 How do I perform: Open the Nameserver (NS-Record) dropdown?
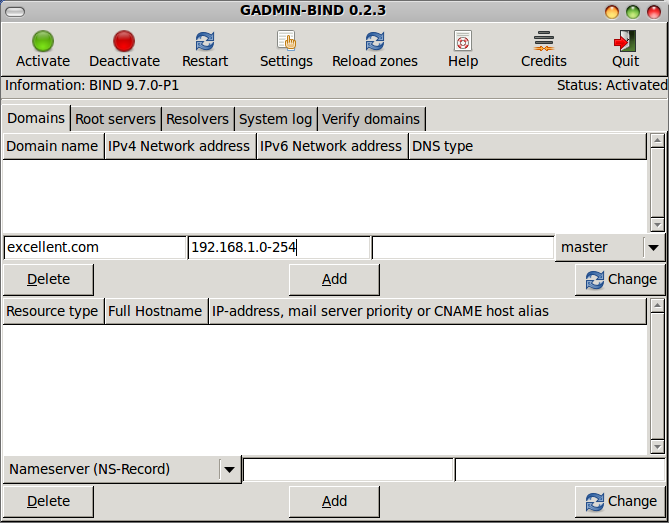point(229,469)
